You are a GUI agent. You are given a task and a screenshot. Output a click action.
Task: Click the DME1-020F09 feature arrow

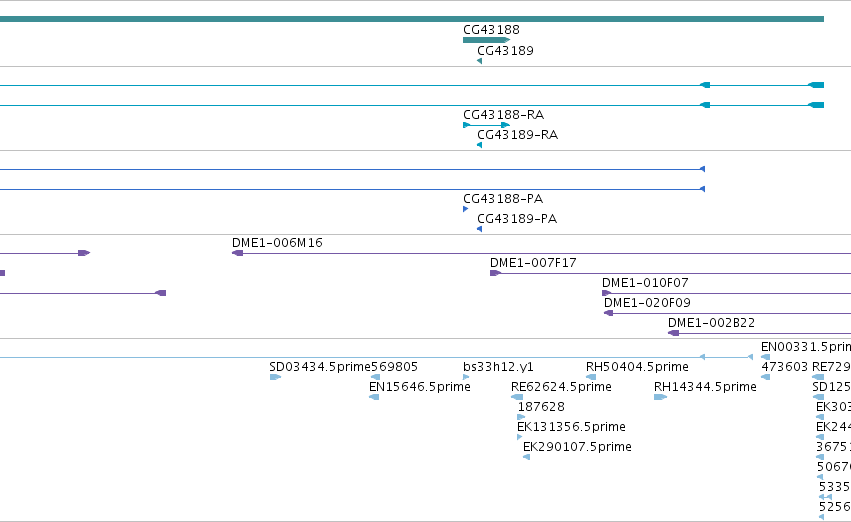click(608, 313)
